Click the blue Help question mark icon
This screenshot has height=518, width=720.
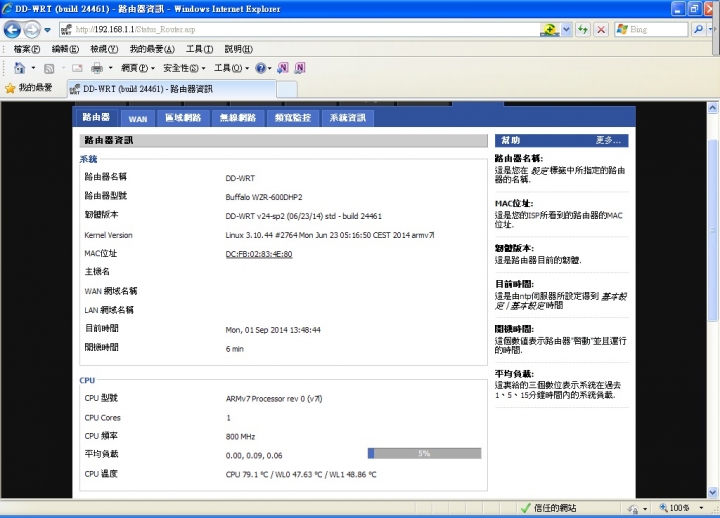click(260, 68)
